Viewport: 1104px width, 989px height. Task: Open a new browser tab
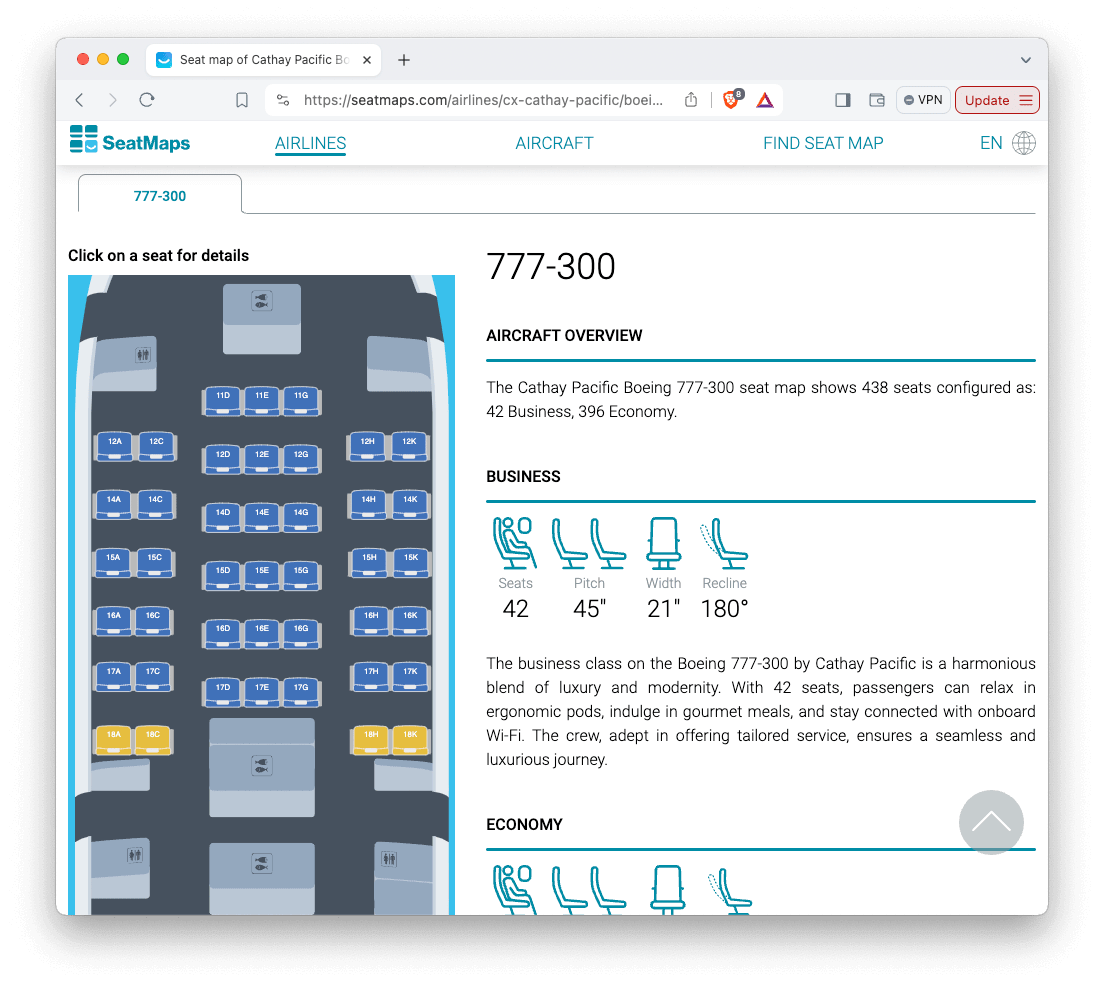(x=403, y=60)
